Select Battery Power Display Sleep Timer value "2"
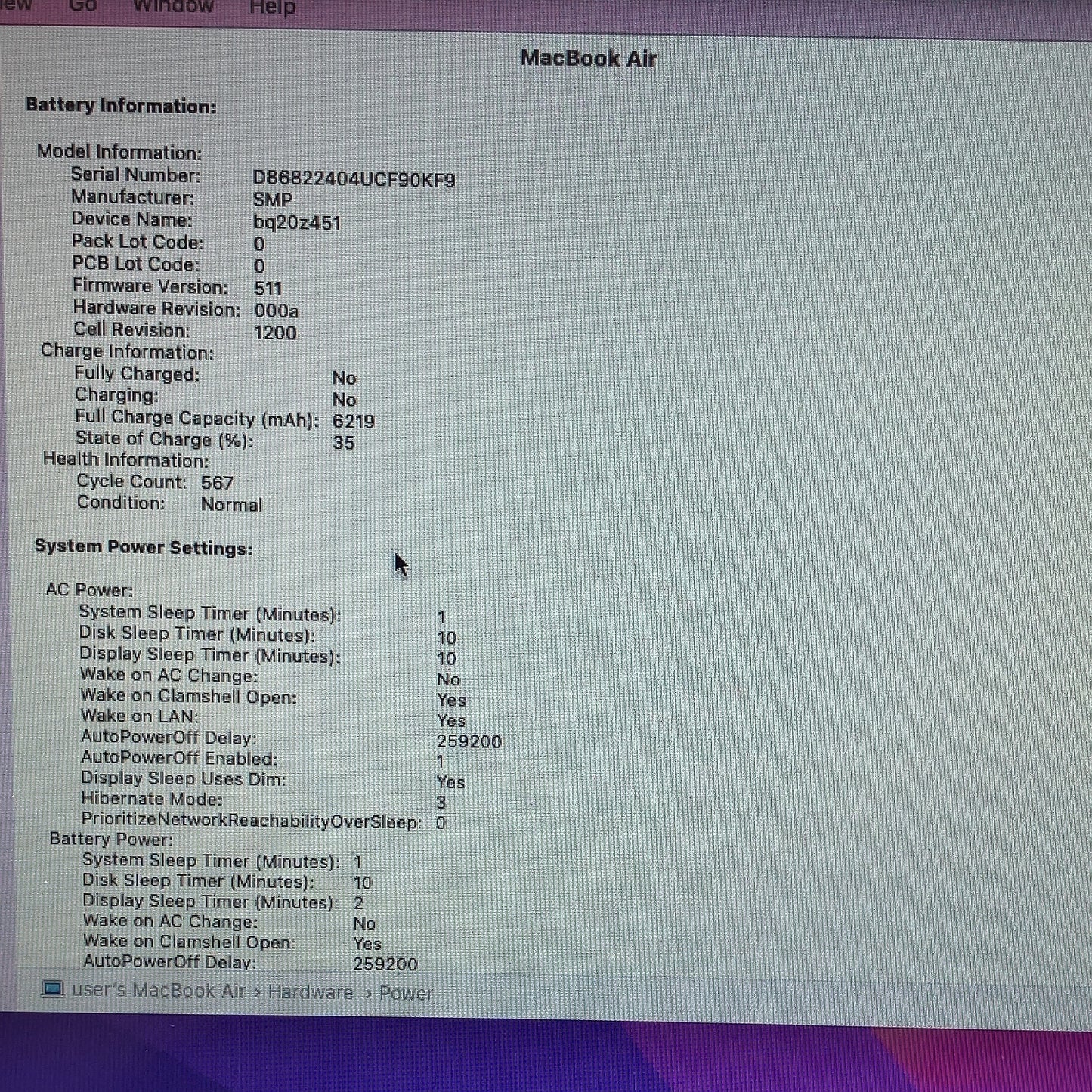 [358, 903]
